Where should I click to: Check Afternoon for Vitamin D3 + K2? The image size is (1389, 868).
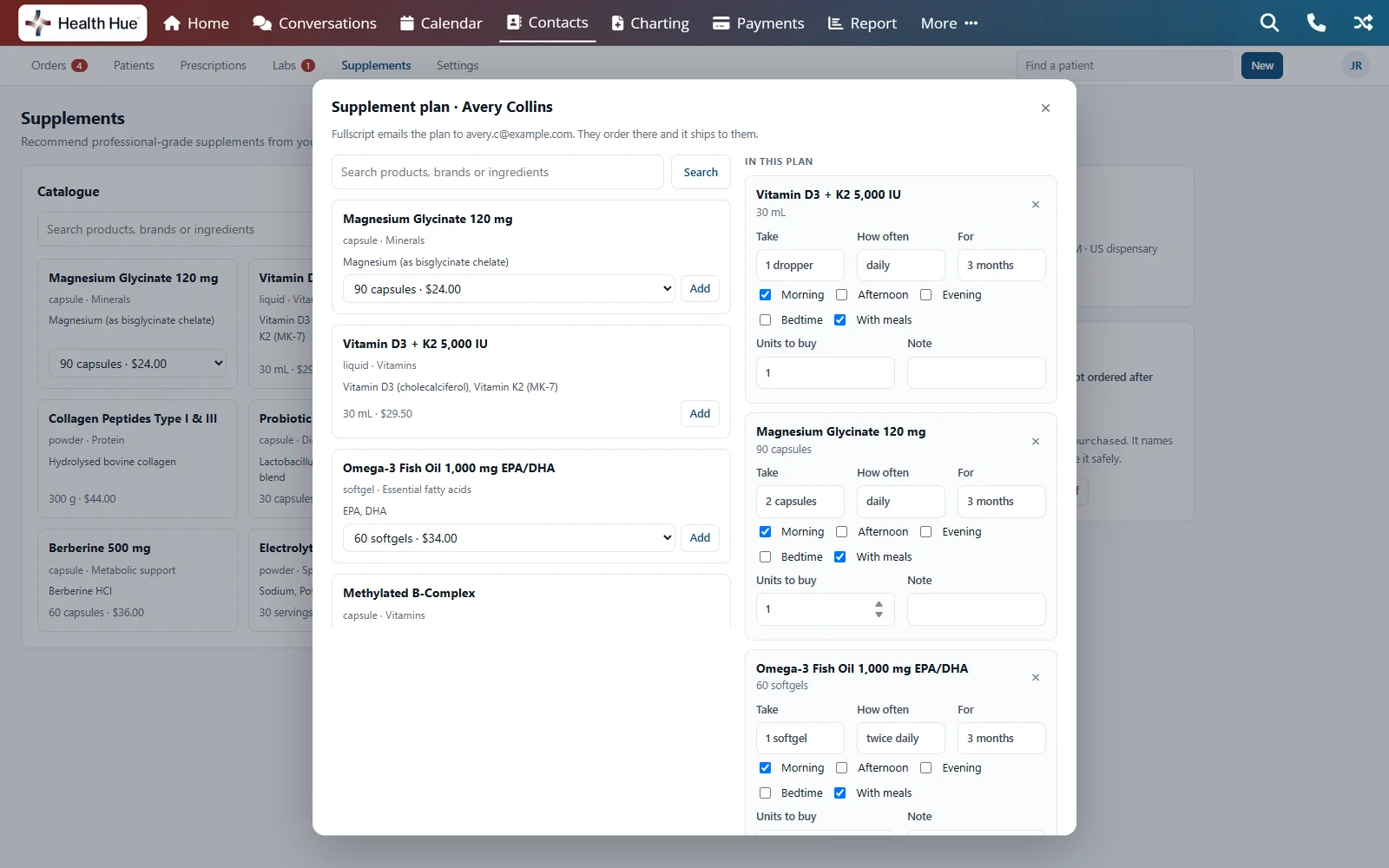(841, 295)
